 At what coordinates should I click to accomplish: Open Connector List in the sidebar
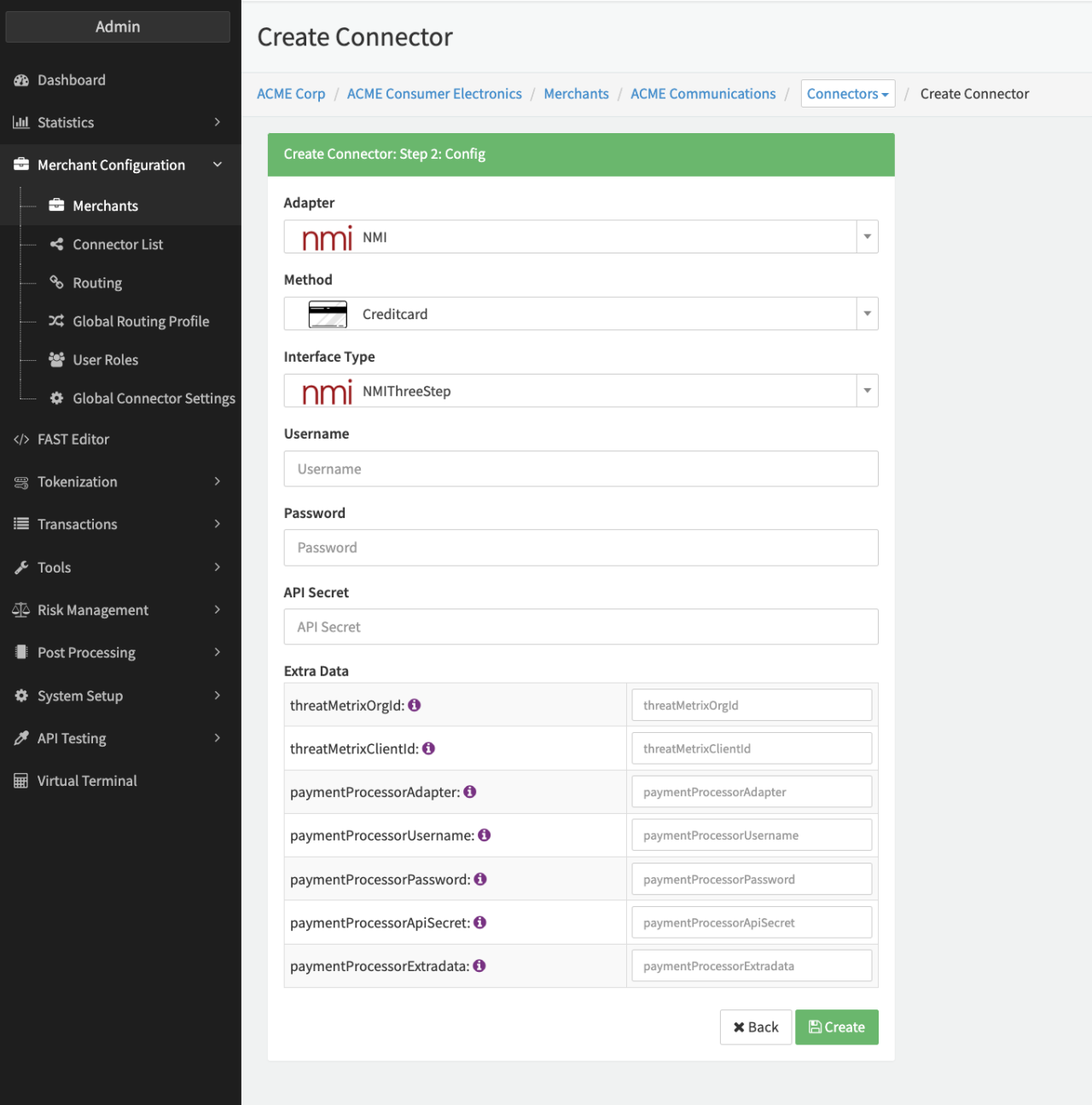coord(118,245)
